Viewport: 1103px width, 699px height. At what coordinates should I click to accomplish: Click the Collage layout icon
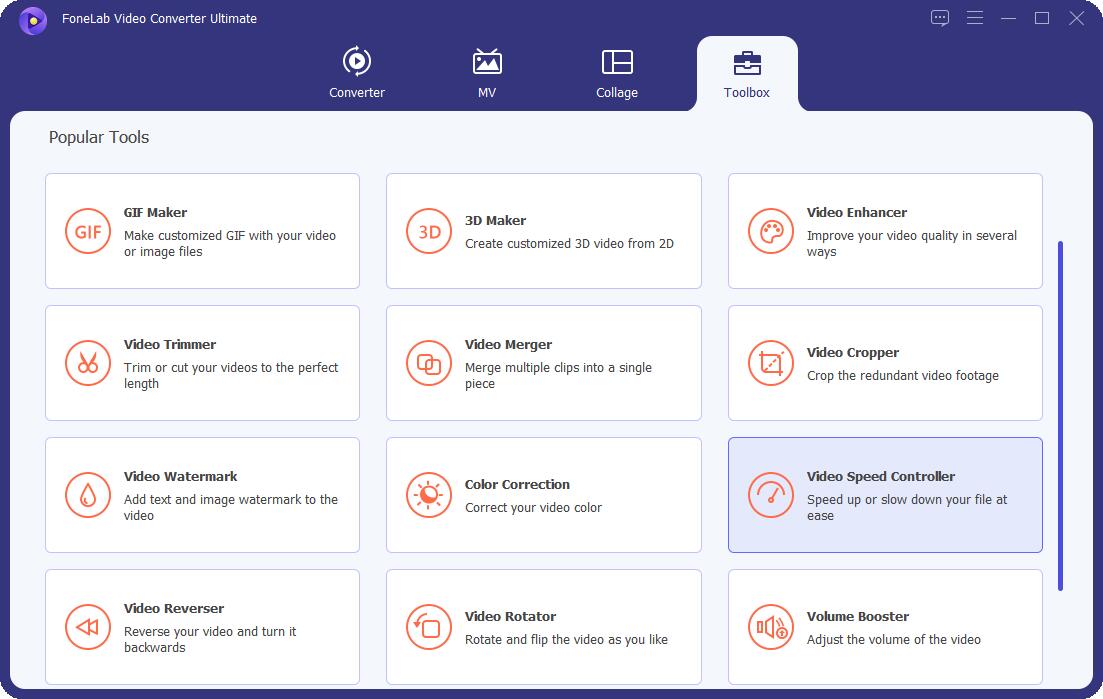coord(617,62)
